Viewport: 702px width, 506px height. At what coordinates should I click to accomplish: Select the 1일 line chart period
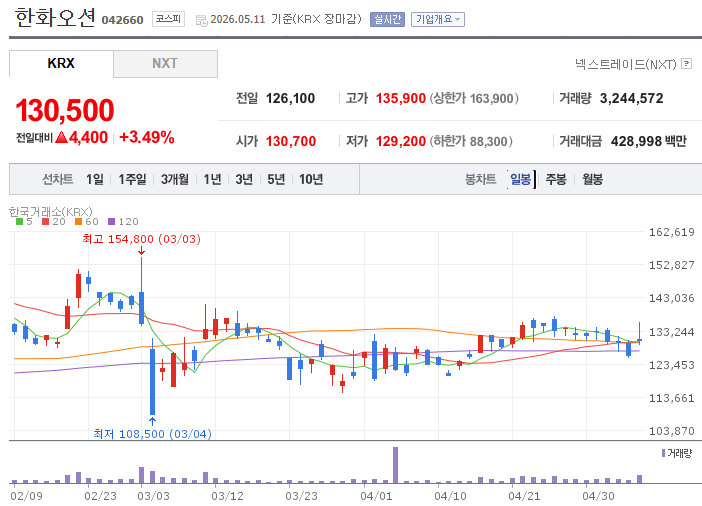click(94, 179)
